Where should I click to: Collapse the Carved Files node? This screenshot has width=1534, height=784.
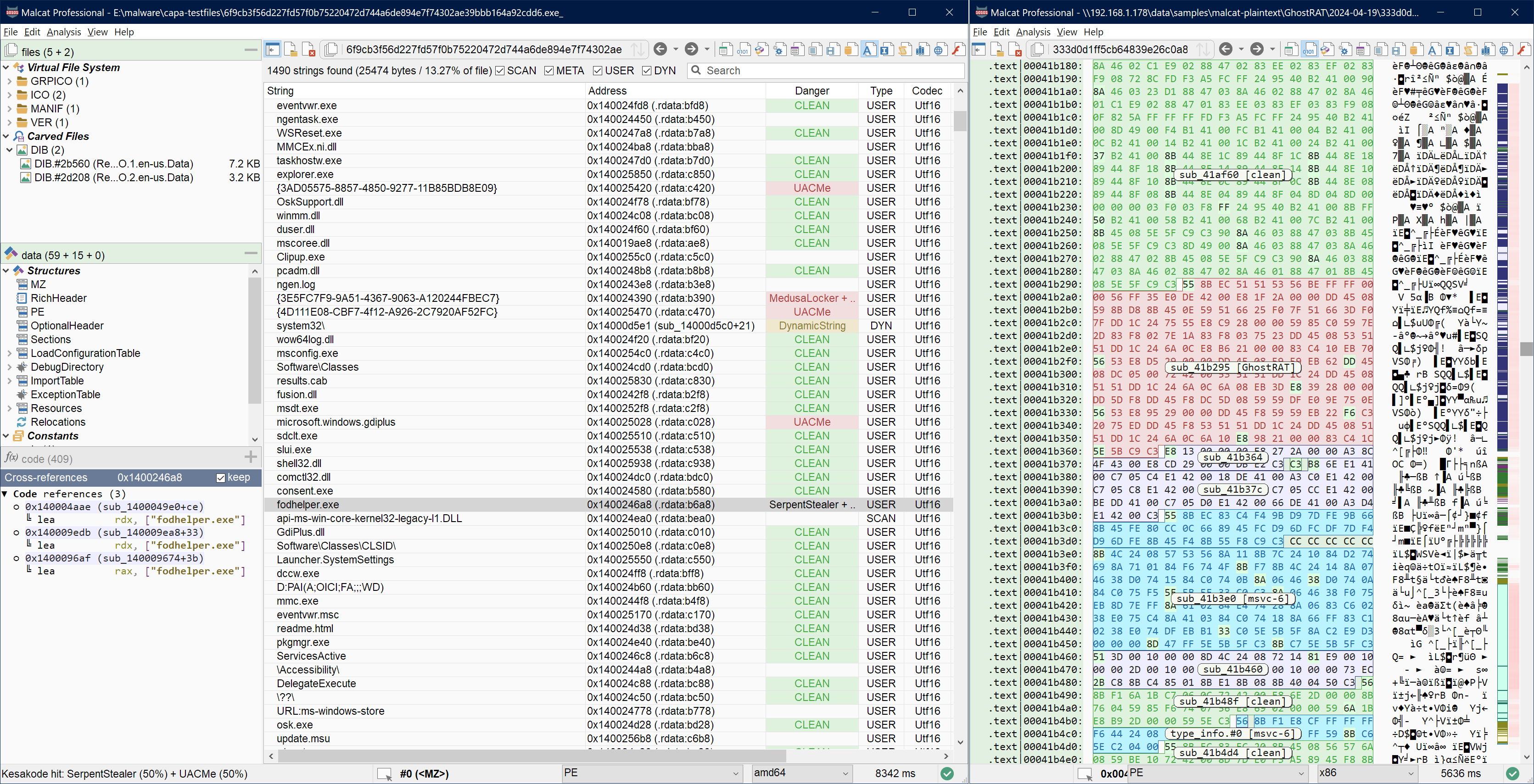tap(6, 136)
